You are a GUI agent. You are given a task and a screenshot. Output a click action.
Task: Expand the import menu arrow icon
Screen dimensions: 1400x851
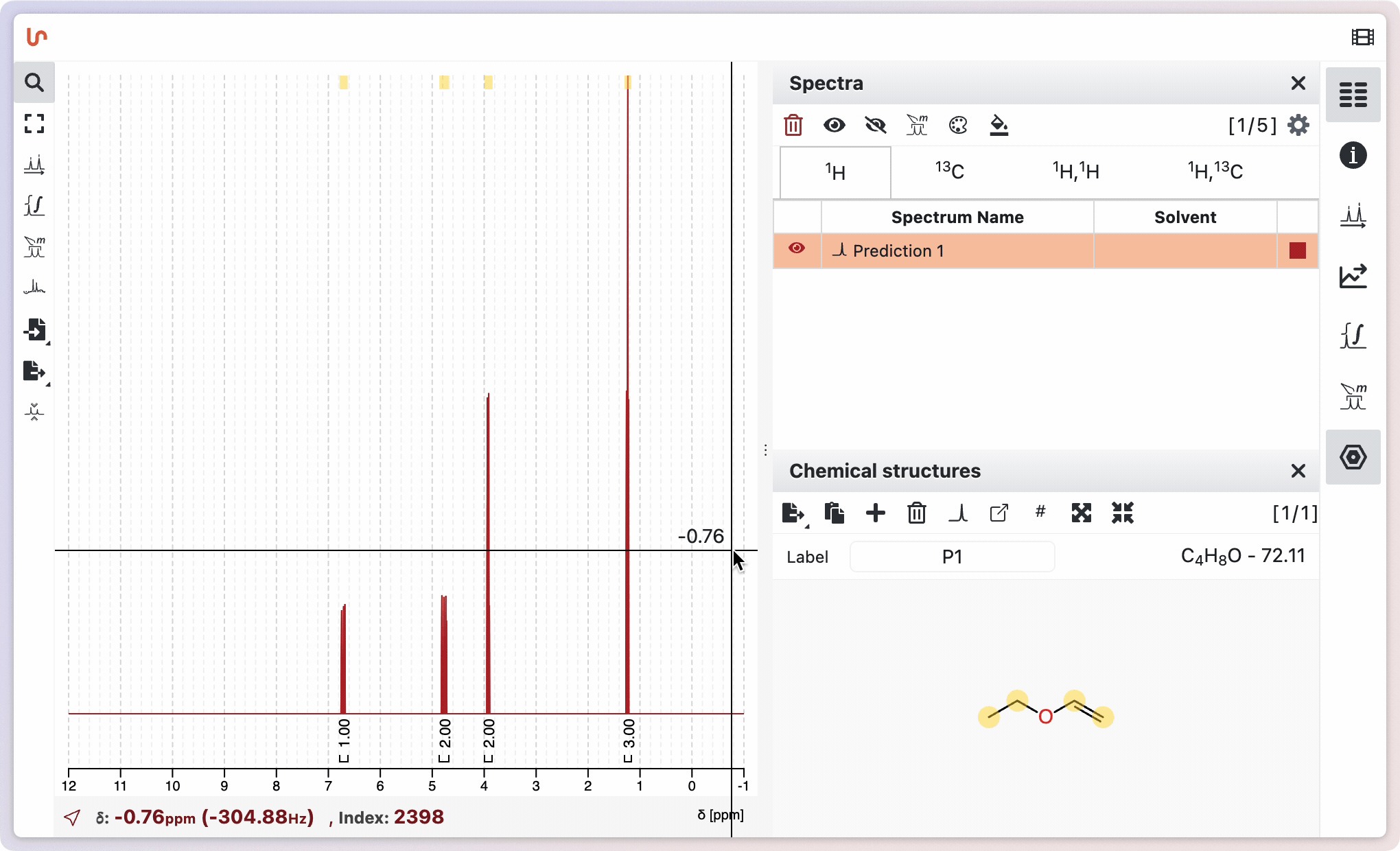pos(36,330)
